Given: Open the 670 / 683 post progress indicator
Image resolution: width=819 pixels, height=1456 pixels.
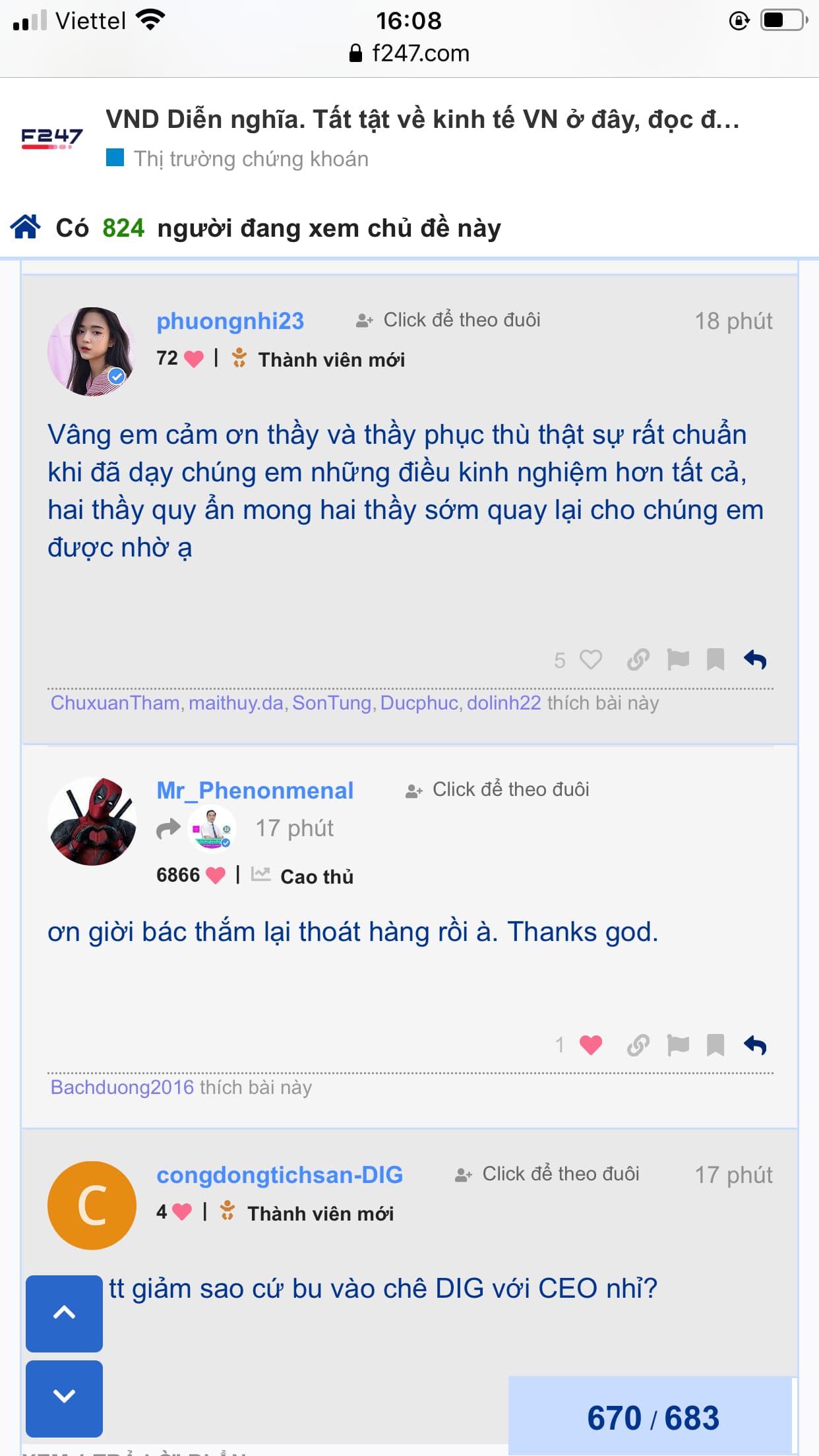Looking at the screenshot, I should pos(652,1416).
